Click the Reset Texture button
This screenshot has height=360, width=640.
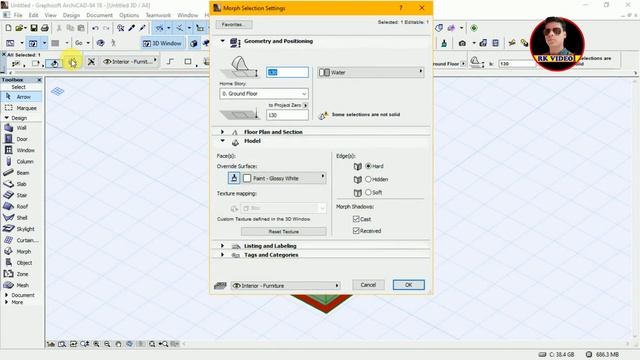tap(284, 231)
